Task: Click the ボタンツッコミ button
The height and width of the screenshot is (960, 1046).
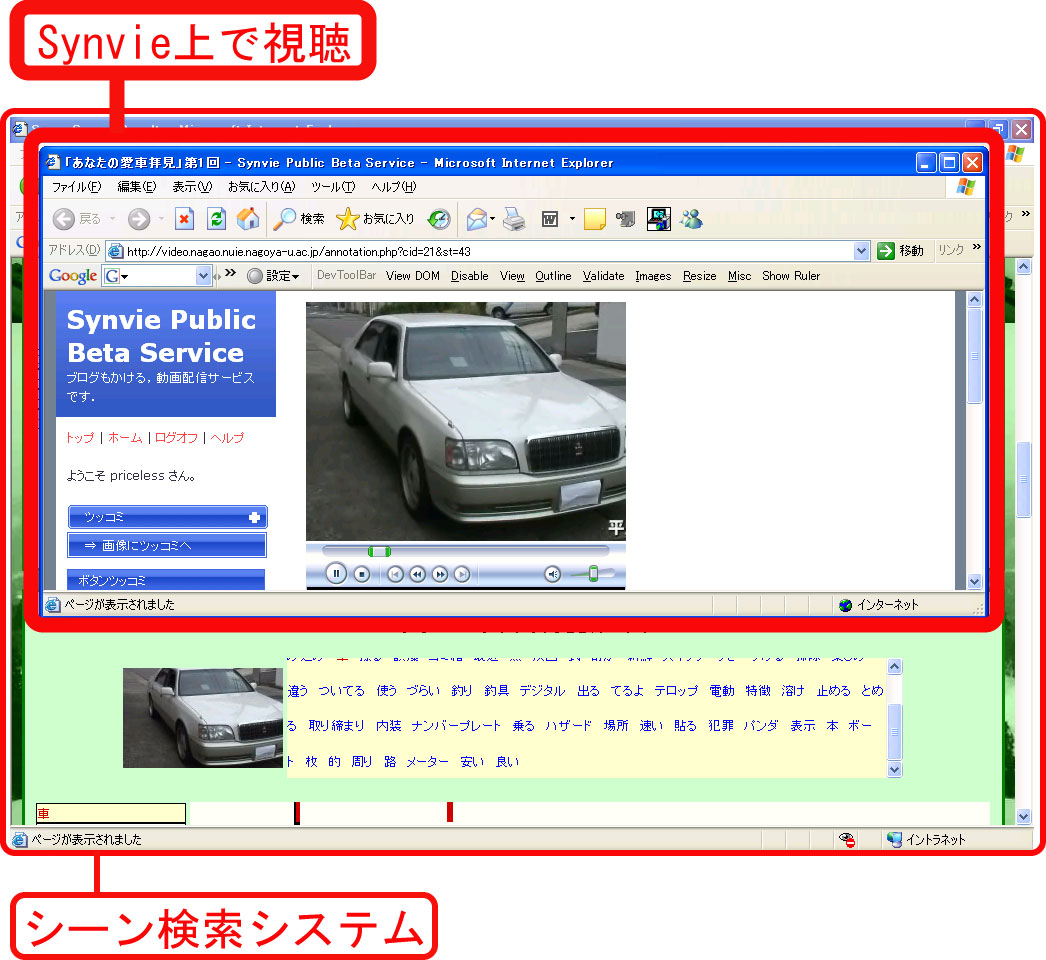Action: 166,580
